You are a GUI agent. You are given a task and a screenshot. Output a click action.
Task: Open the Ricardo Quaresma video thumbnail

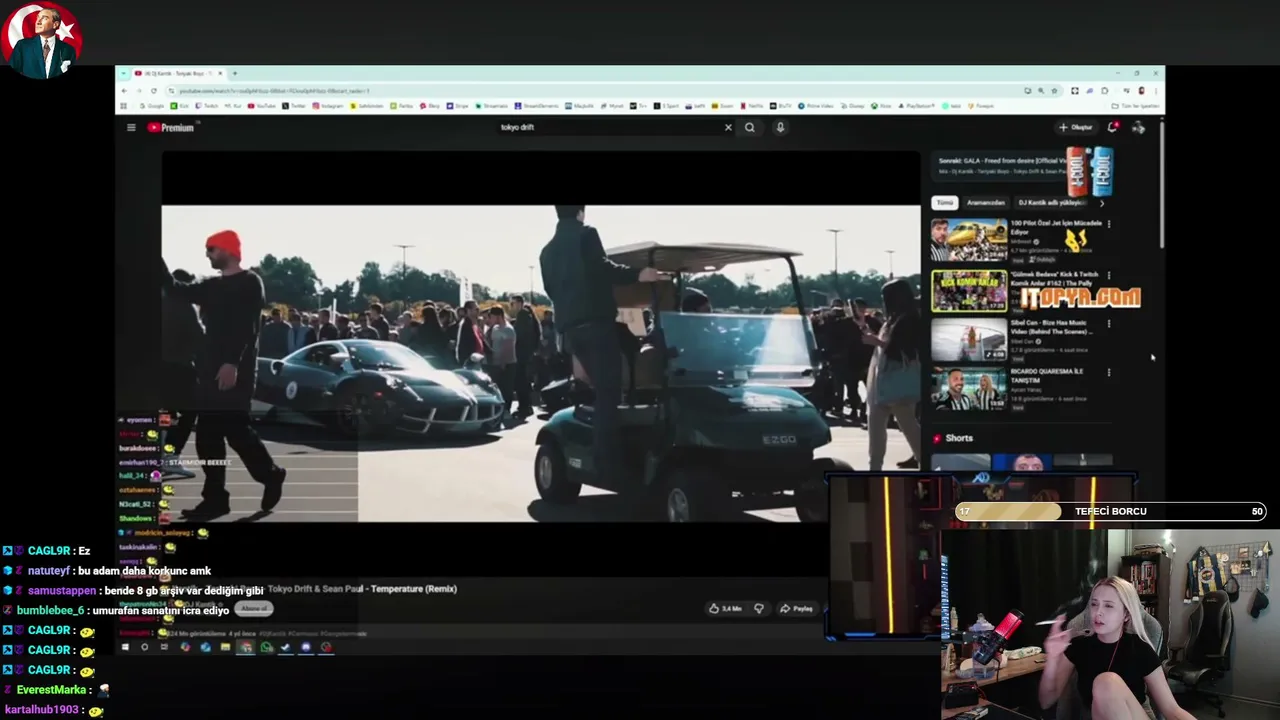[969, 389]
